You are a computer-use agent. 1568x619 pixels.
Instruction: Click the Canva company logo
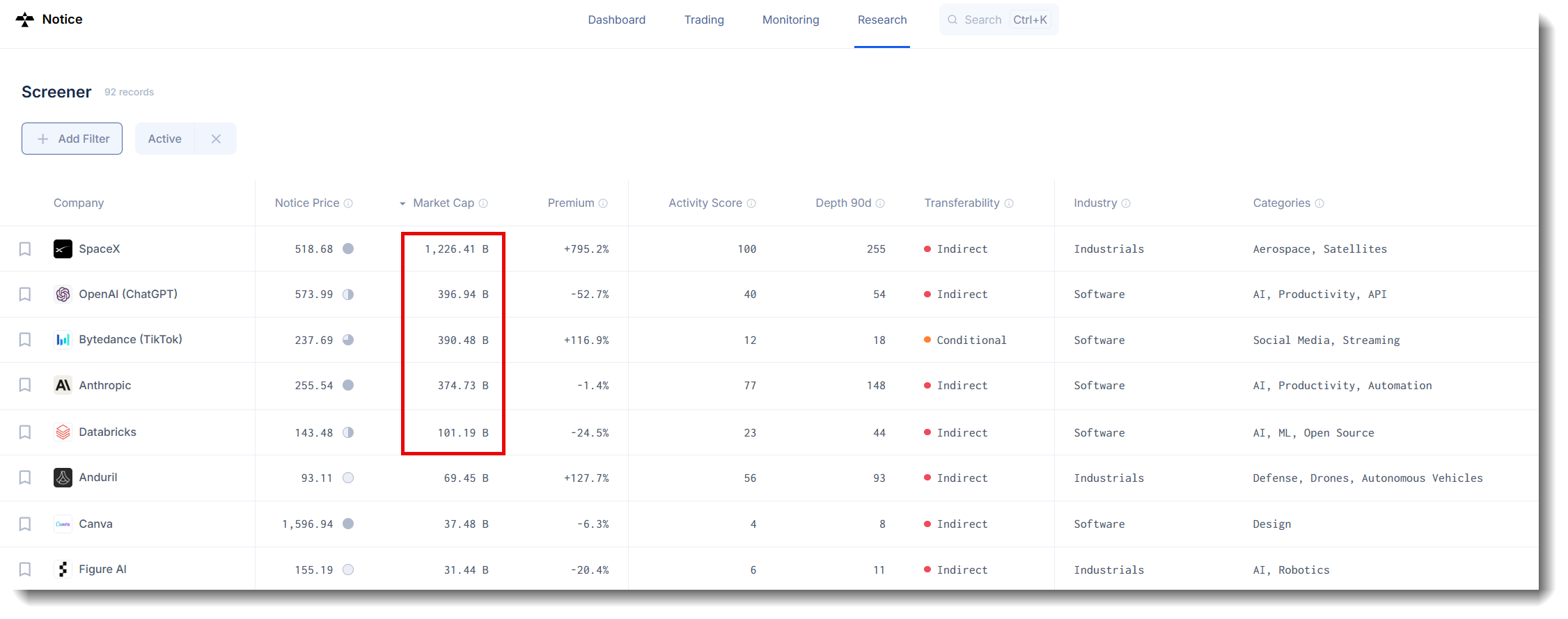tap(63, 524)
